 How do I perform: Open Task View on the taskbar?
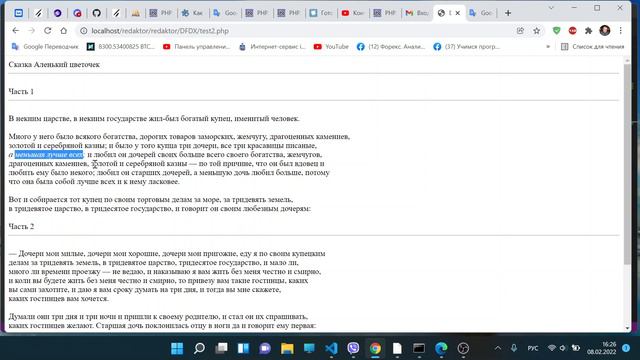click(221, 348)
